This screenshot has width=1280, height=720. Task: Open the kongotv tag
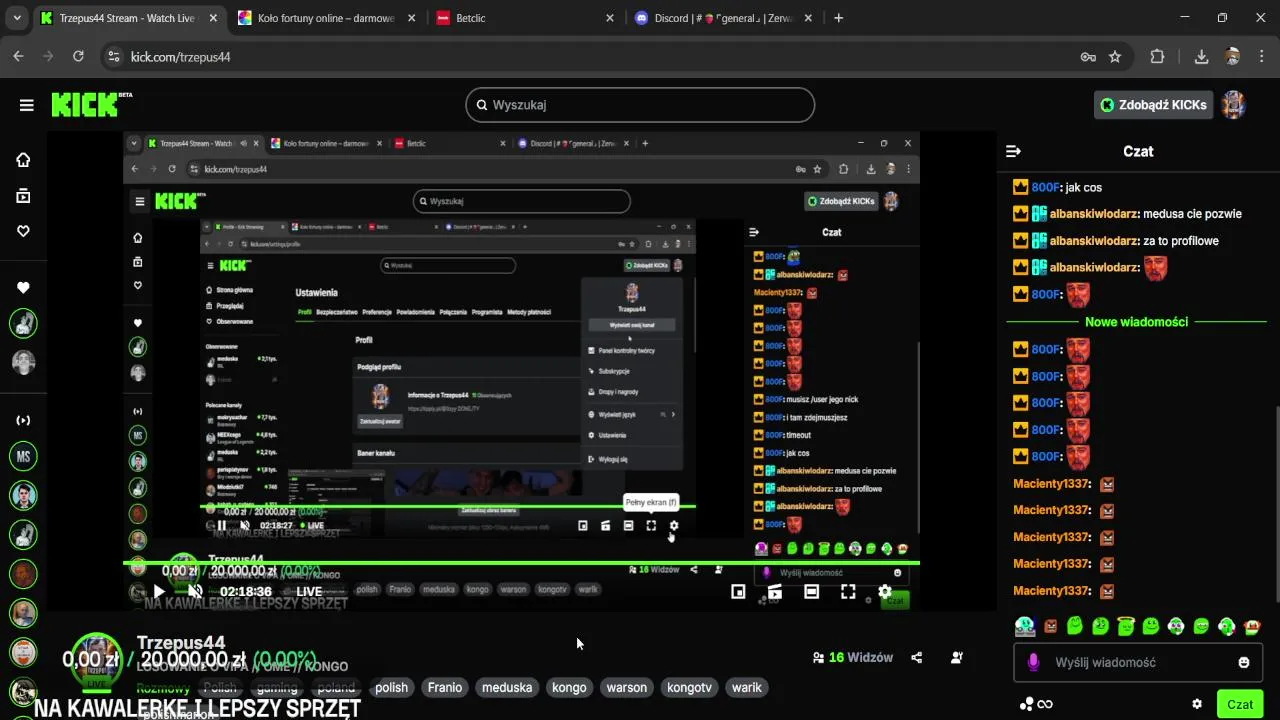(x=689, y=688)
